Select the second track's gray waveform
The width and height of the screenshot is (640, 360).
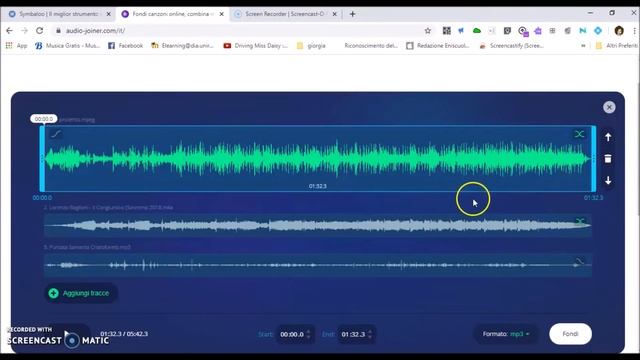pyautogui.click(x=318, y=225)
